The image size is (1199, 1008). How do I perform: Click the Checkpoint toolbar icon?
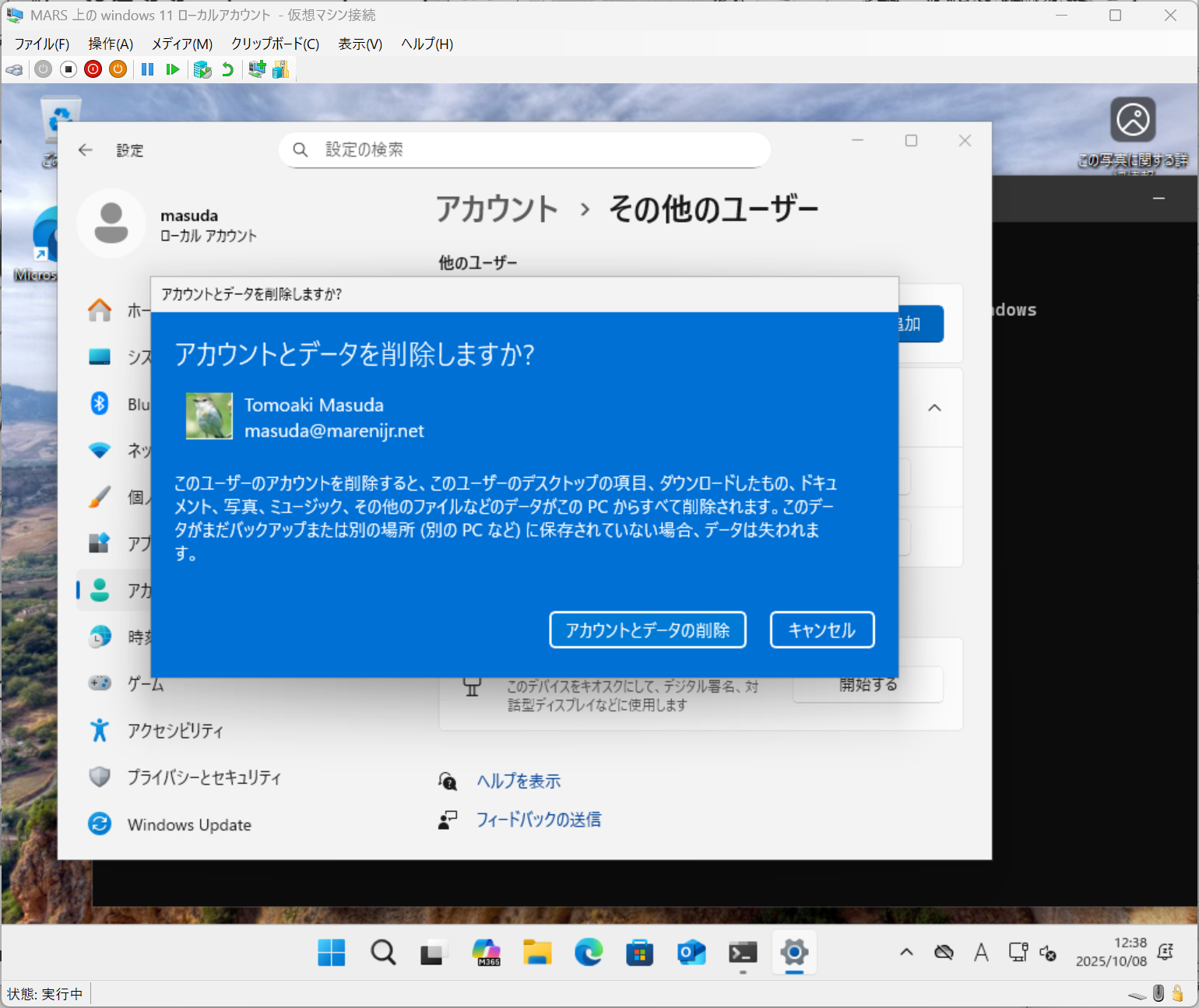coord(202,69)
